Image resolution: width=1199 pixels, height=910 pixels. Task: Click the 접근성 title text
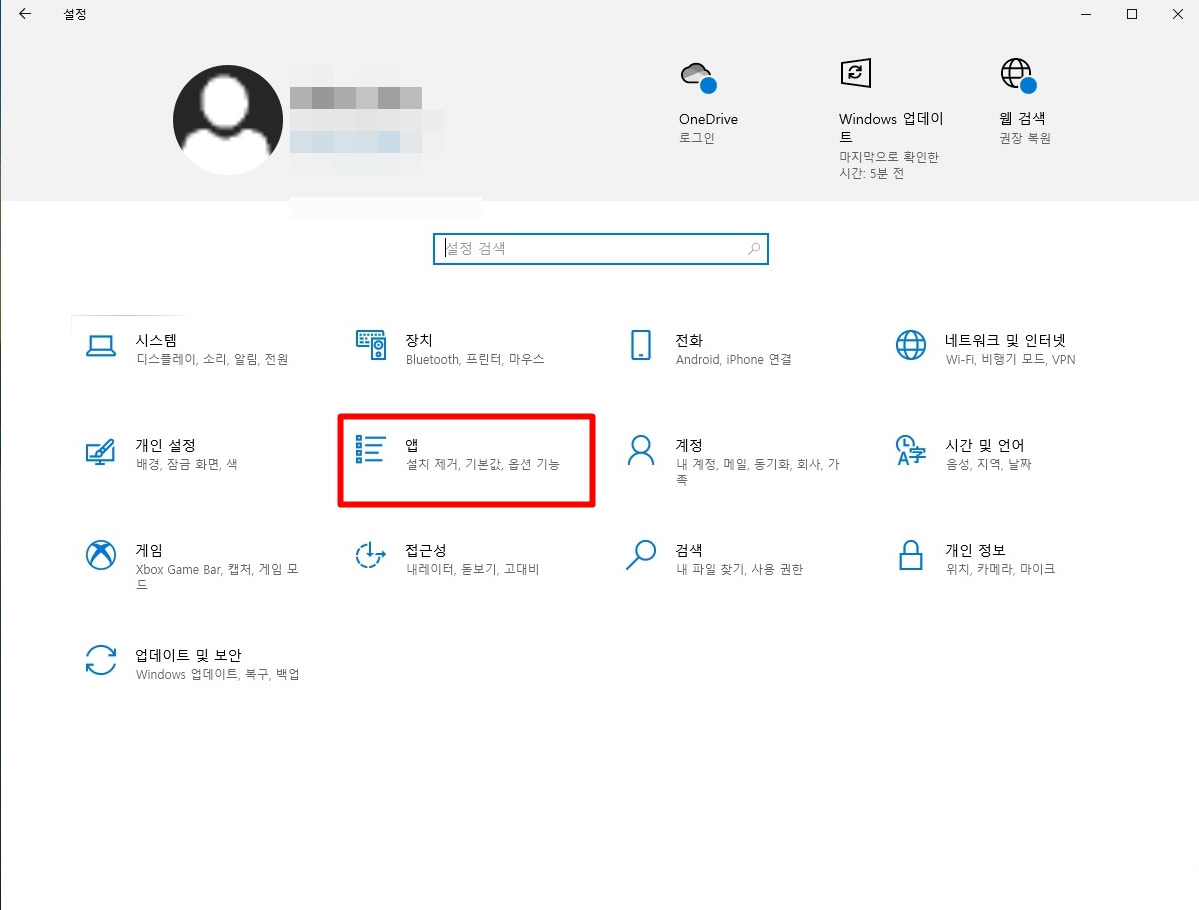coord(426,550)
